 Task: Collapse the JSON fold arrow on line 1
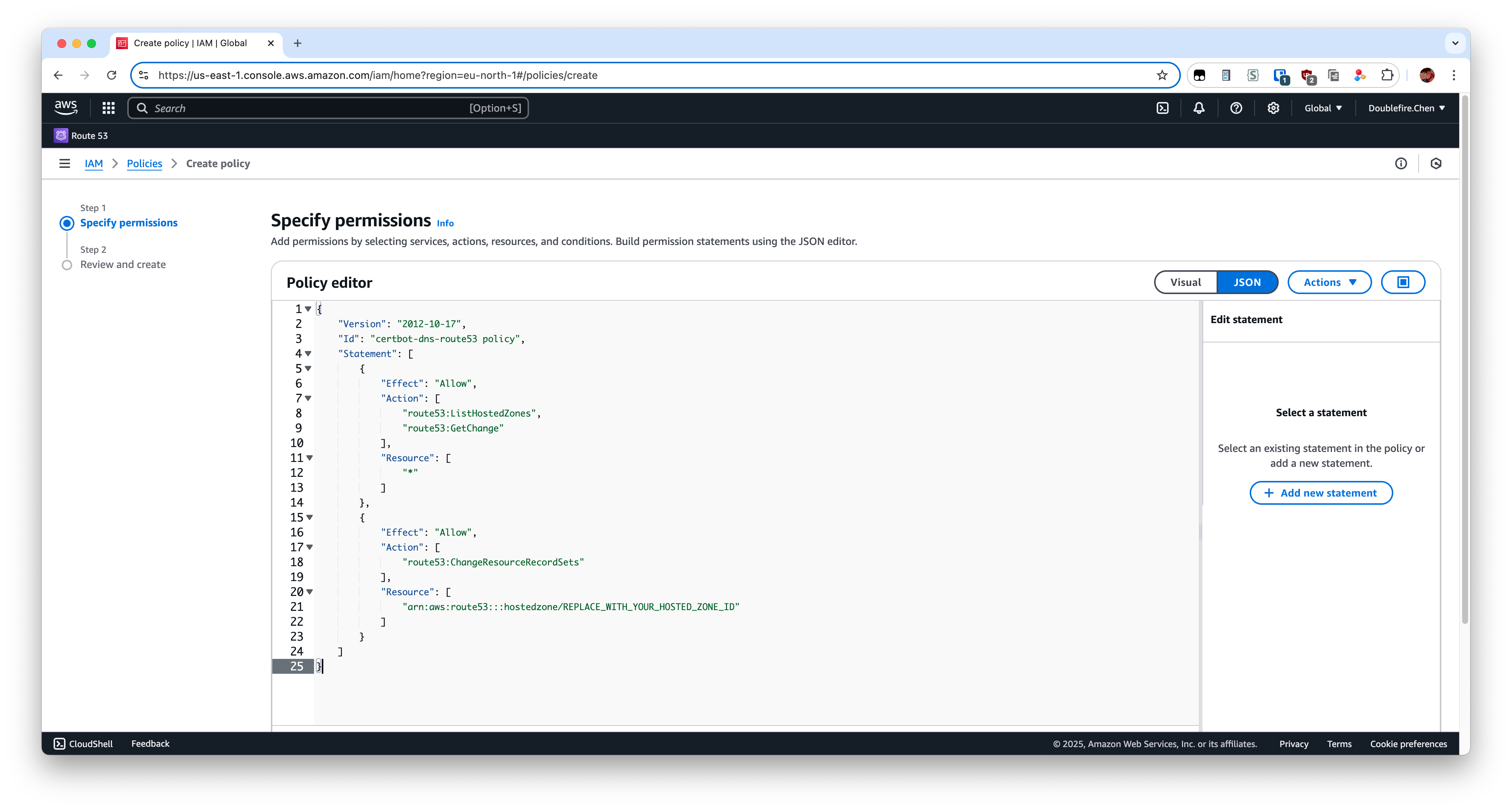point(308,308)
